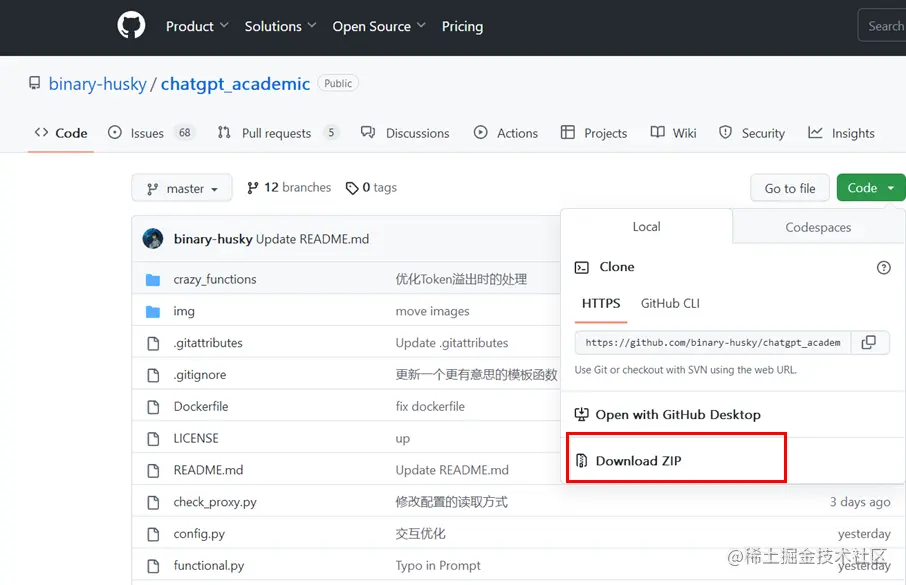This screenshot has width=906, height=585.
Task: Open the Actions tab
Action: 506,133
